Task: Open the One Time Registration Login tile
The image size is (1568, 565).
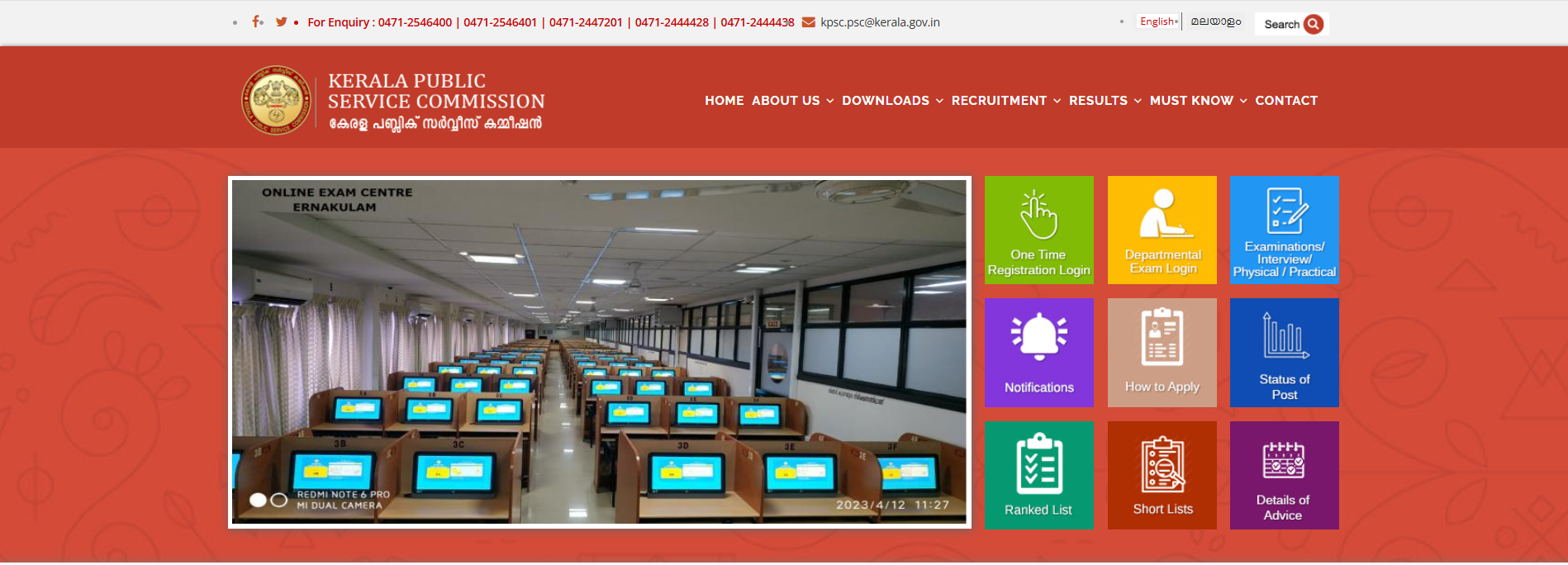Action: coord(1038,230)
